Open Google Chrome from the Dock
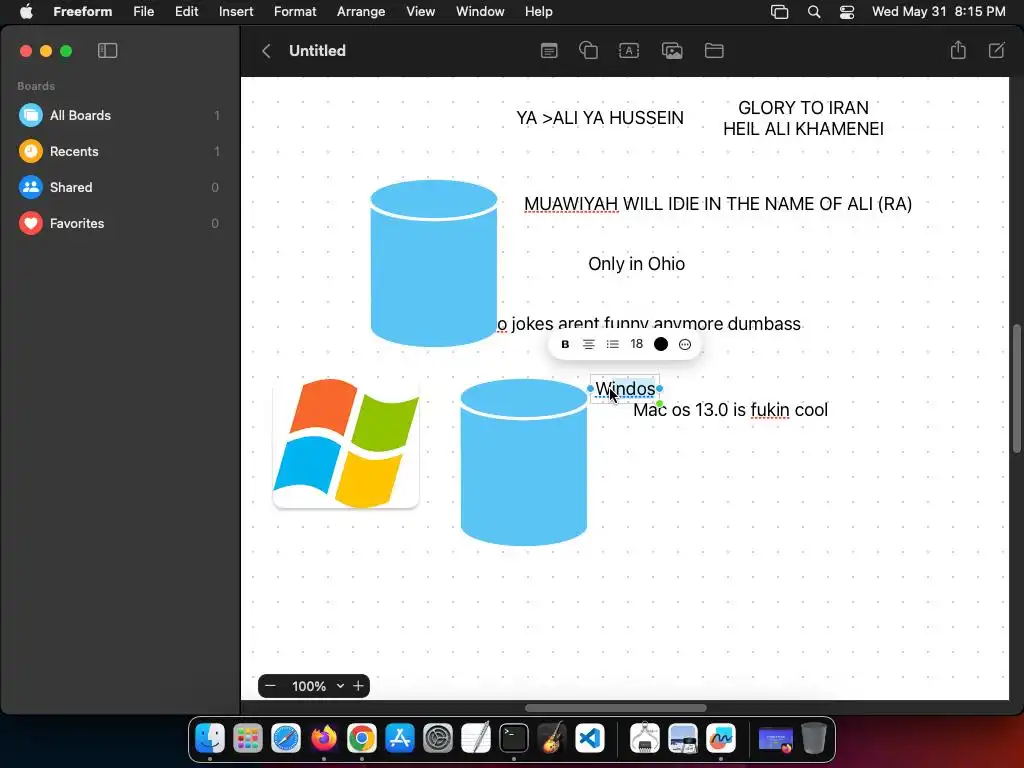 tap(362, 739)
